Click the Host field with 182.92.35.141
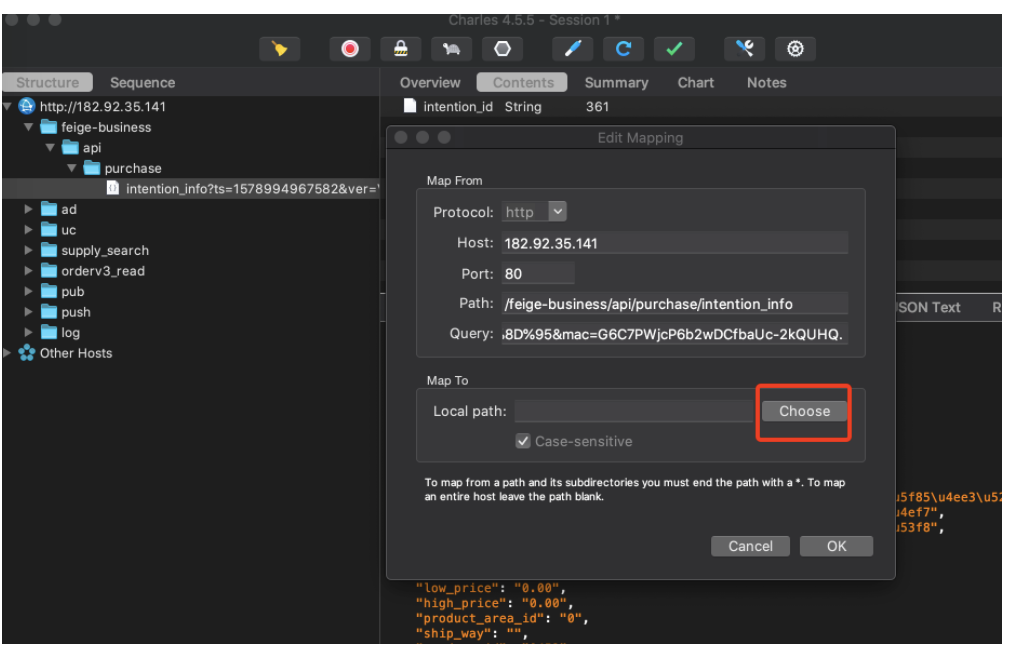This screenshot has width=1014, height=662. 674,243
